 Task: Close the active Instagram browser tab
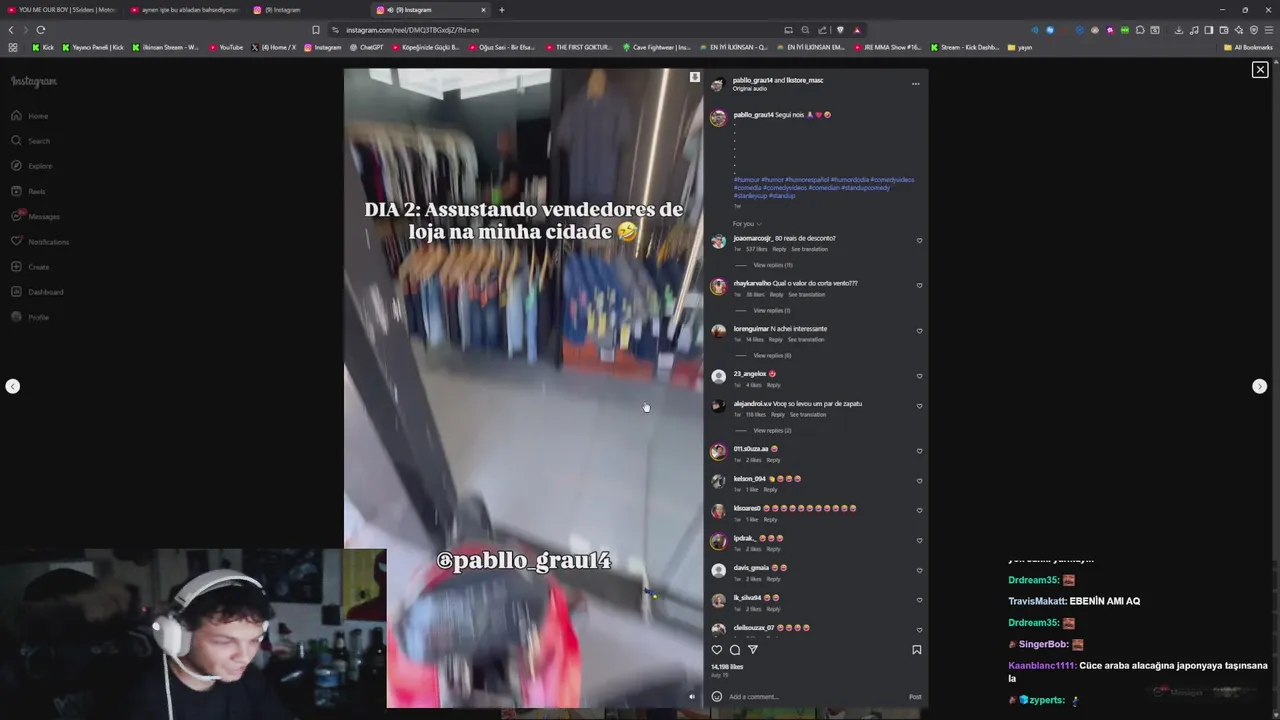[x=484, y=10]
